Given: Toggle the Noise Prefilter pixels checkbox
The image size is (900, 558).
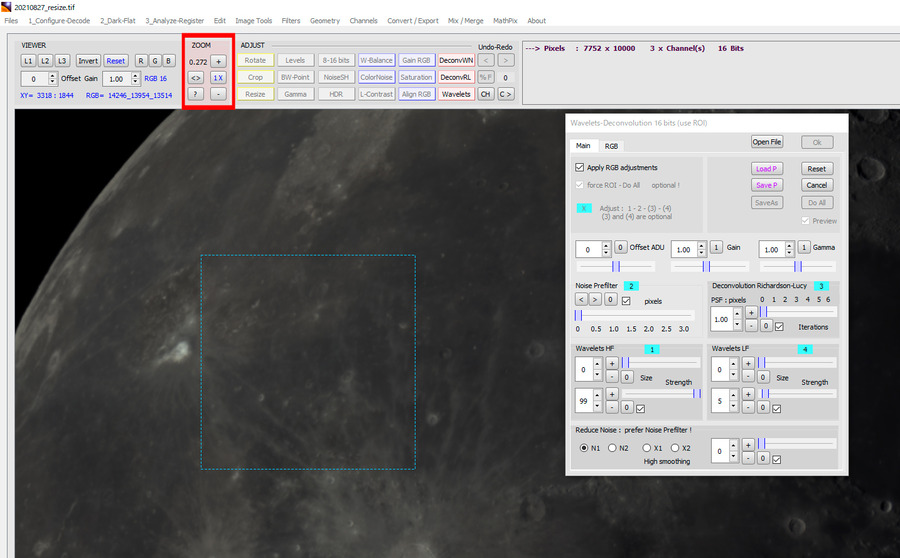Looking at the screenshot, I should [x=626, y=301].
